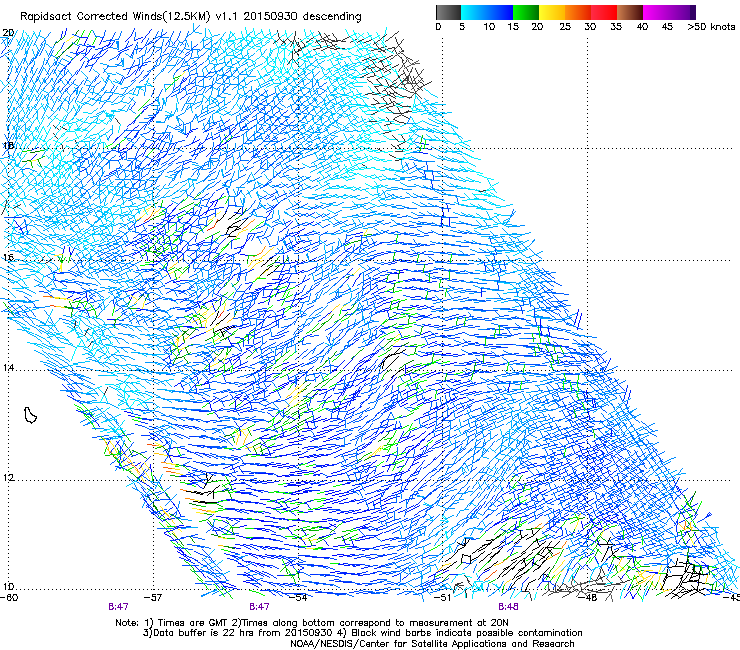Click the purple "8:48" time label

coord(508,607)
